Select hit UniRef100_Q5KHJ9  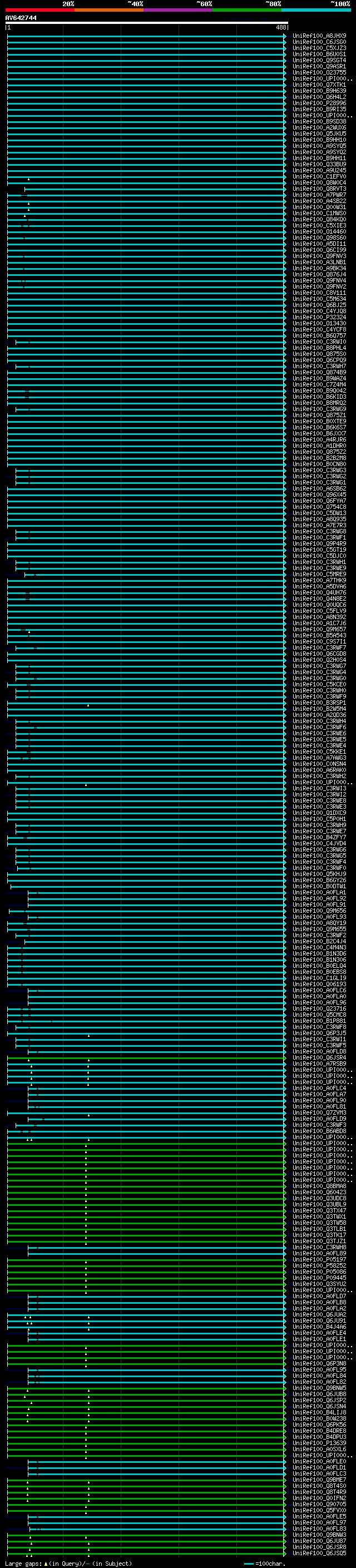(319, 874)
